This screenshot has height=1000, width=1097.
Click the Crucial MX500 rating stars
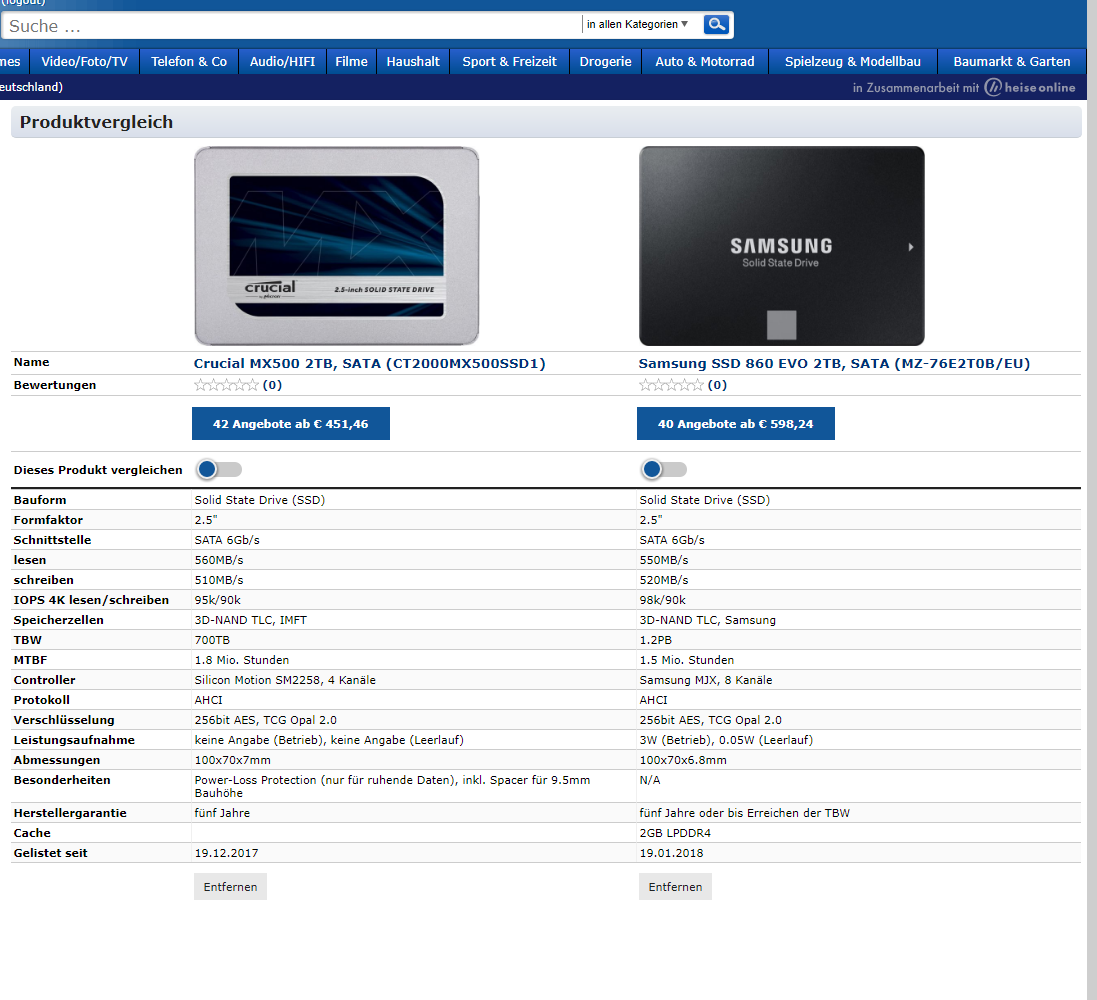click(226, 385)
